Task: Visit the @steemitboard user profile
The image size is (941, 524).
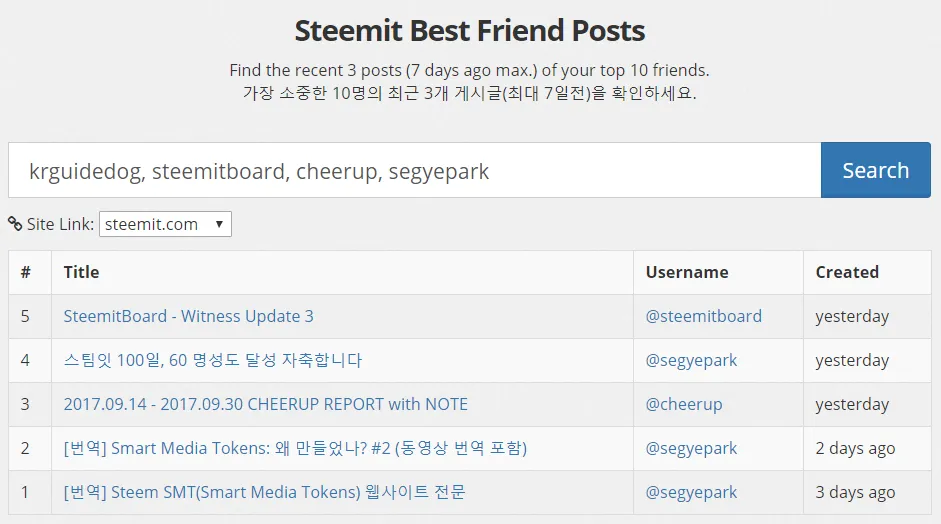Action: [x=703, y=316]
